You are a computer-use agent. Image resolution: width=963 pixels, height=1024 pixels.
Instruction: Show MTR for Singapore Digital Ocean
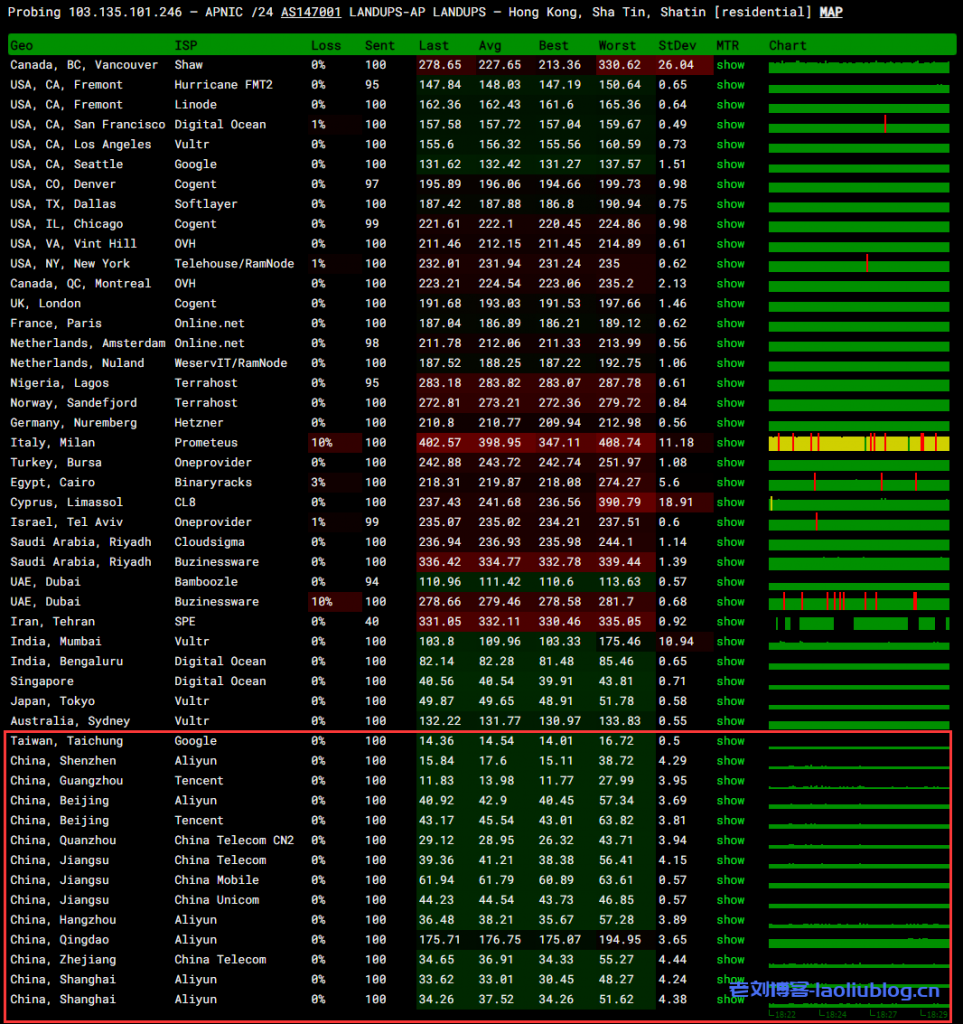[x=730, y=682]
